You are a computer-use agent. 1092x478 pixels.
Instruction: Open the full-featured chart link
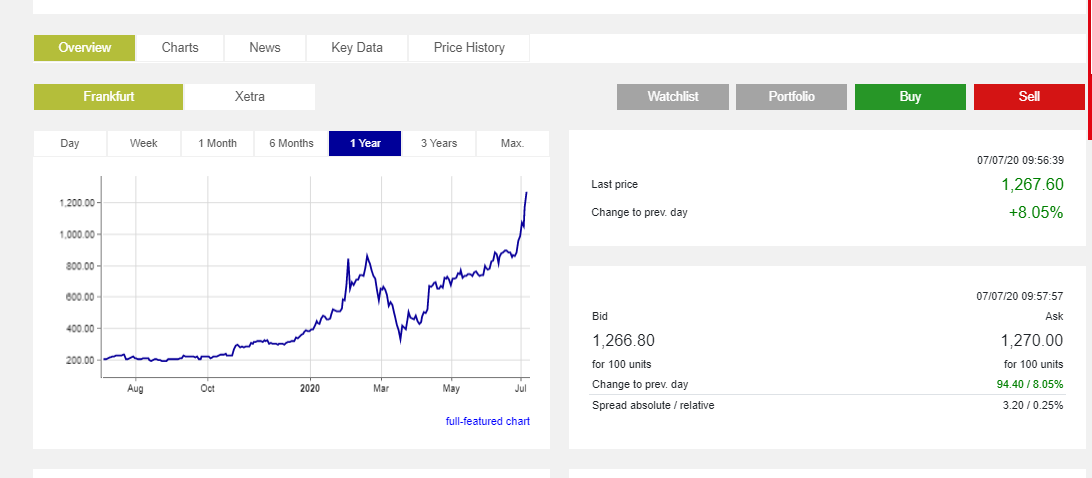(488, 421)
